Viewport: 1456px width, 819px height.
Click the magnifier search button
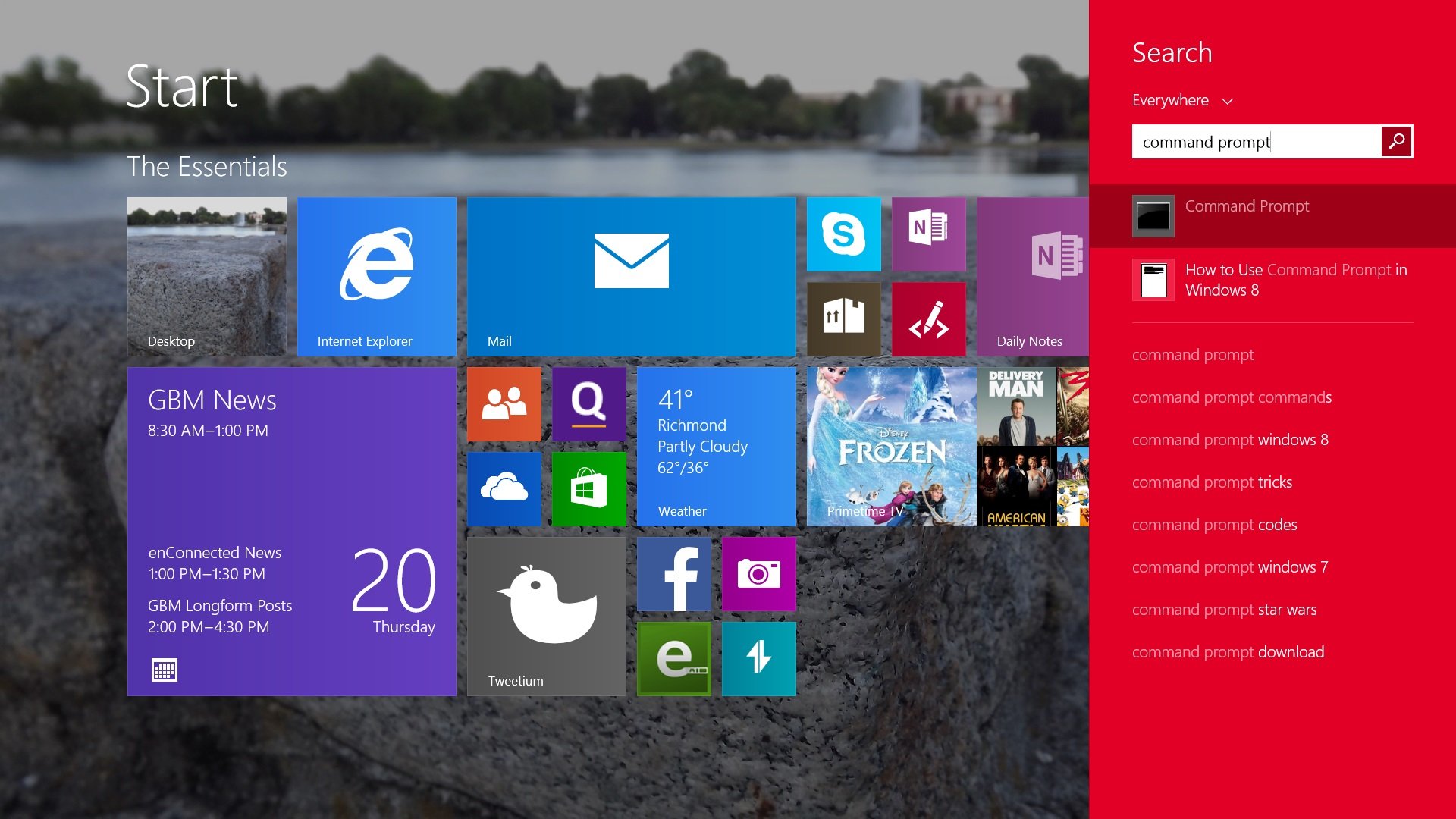[1397, 142]
